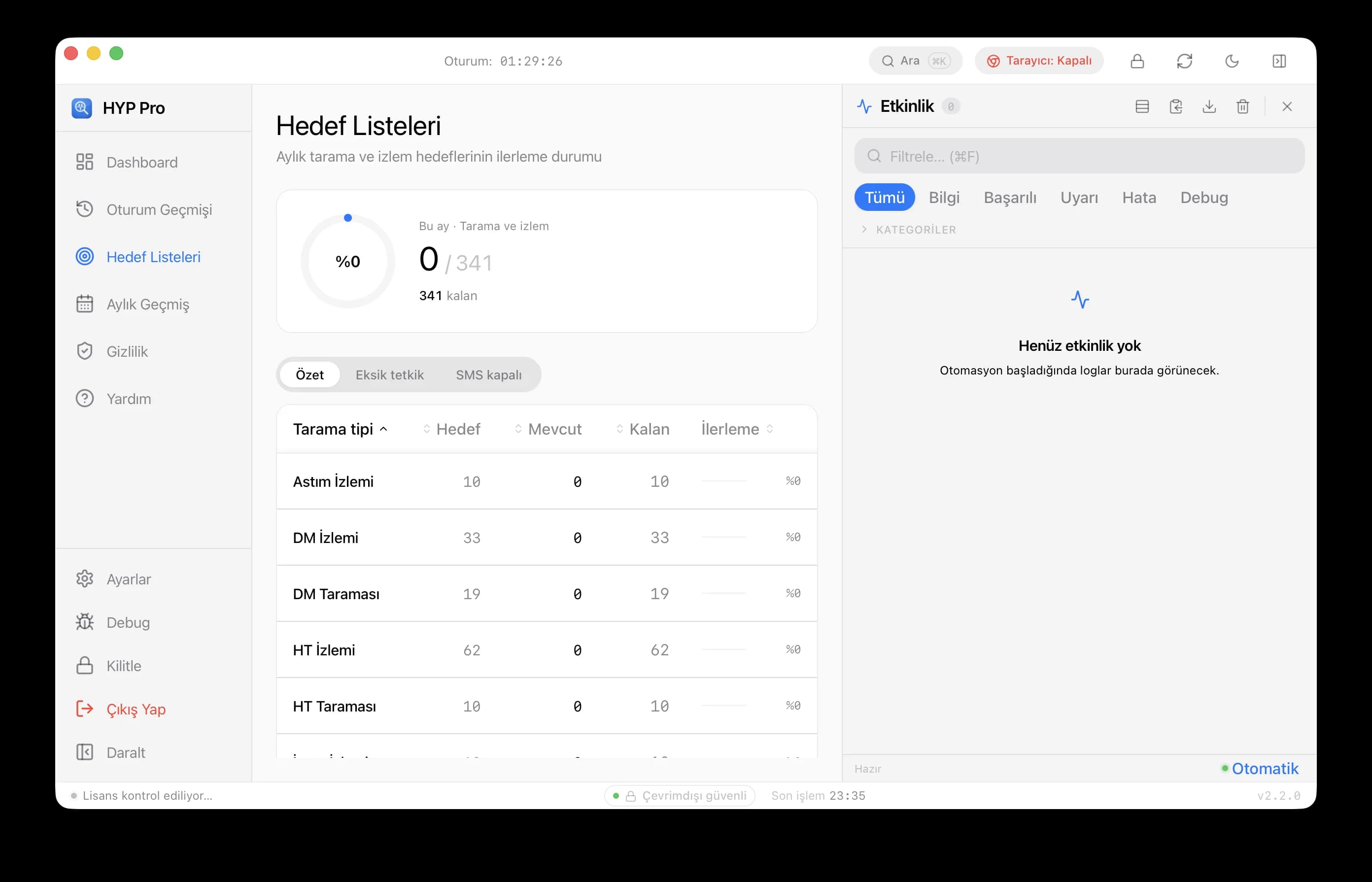Click the Çevrimdışı güvenli status badge

coord(680,795)
